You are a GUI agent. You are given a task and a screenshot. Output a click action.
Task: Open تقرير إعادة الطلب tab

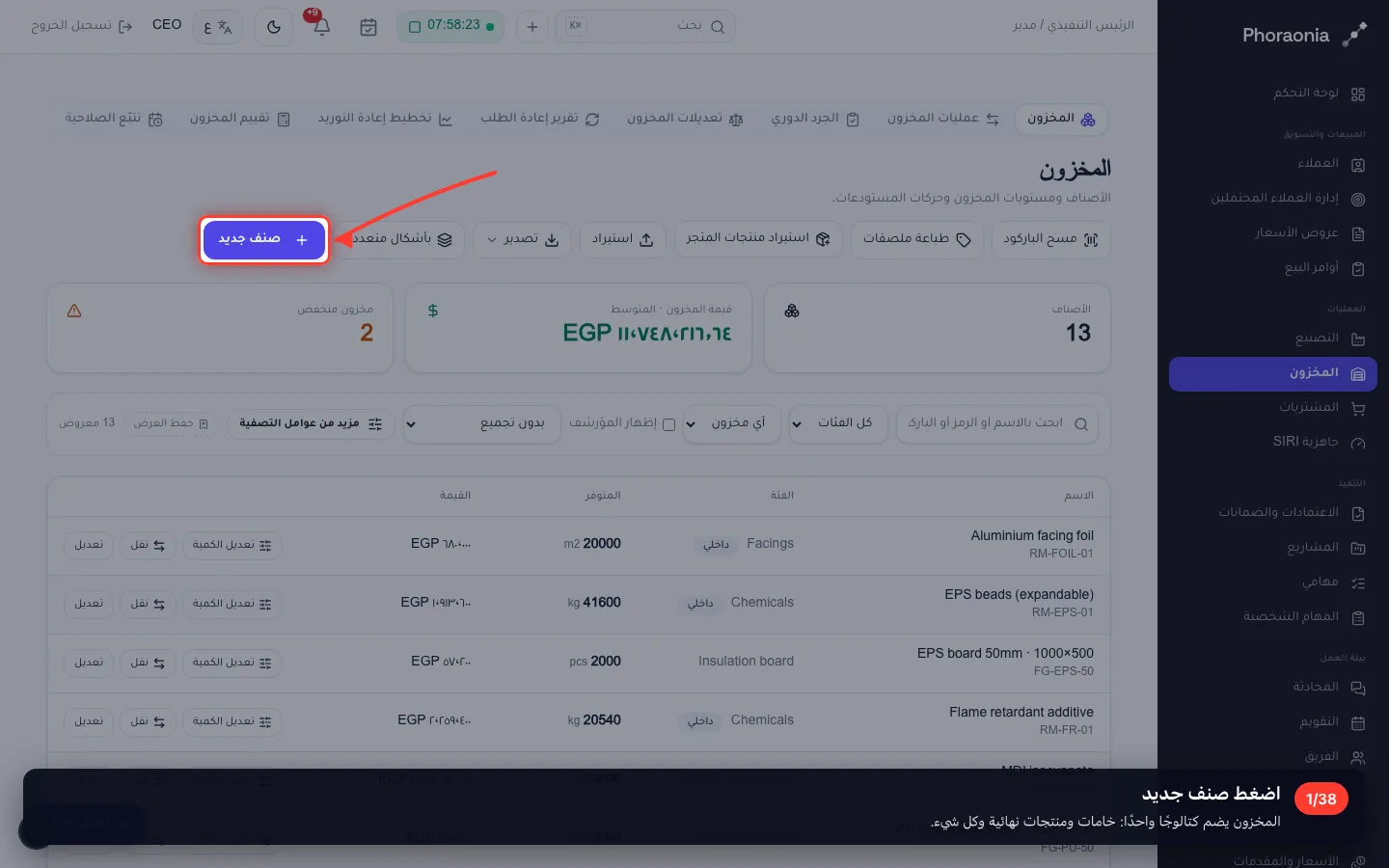tap(540, 119)
